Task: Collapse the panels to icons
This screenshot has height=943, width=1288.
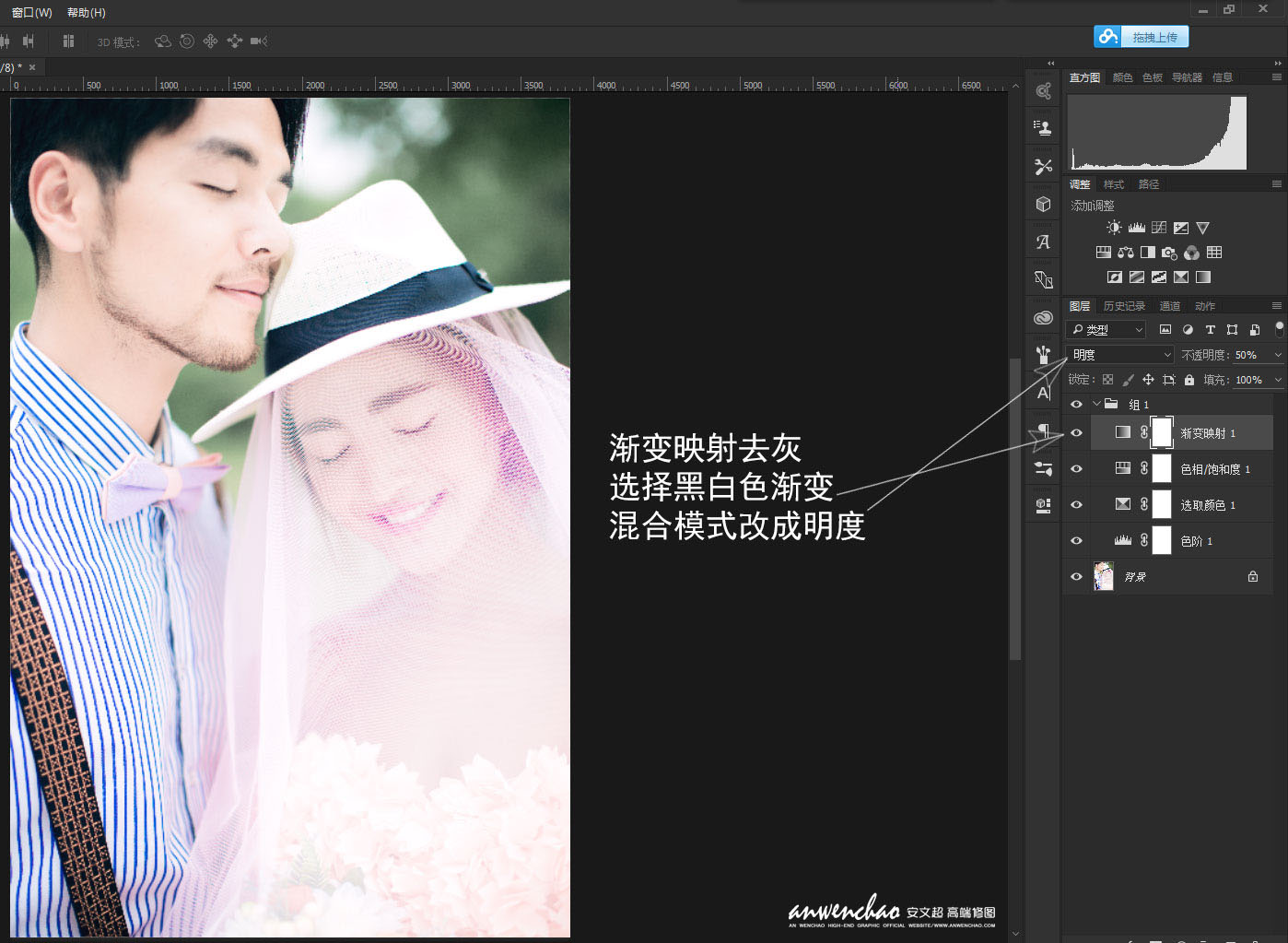Action: click(1277, 63)
